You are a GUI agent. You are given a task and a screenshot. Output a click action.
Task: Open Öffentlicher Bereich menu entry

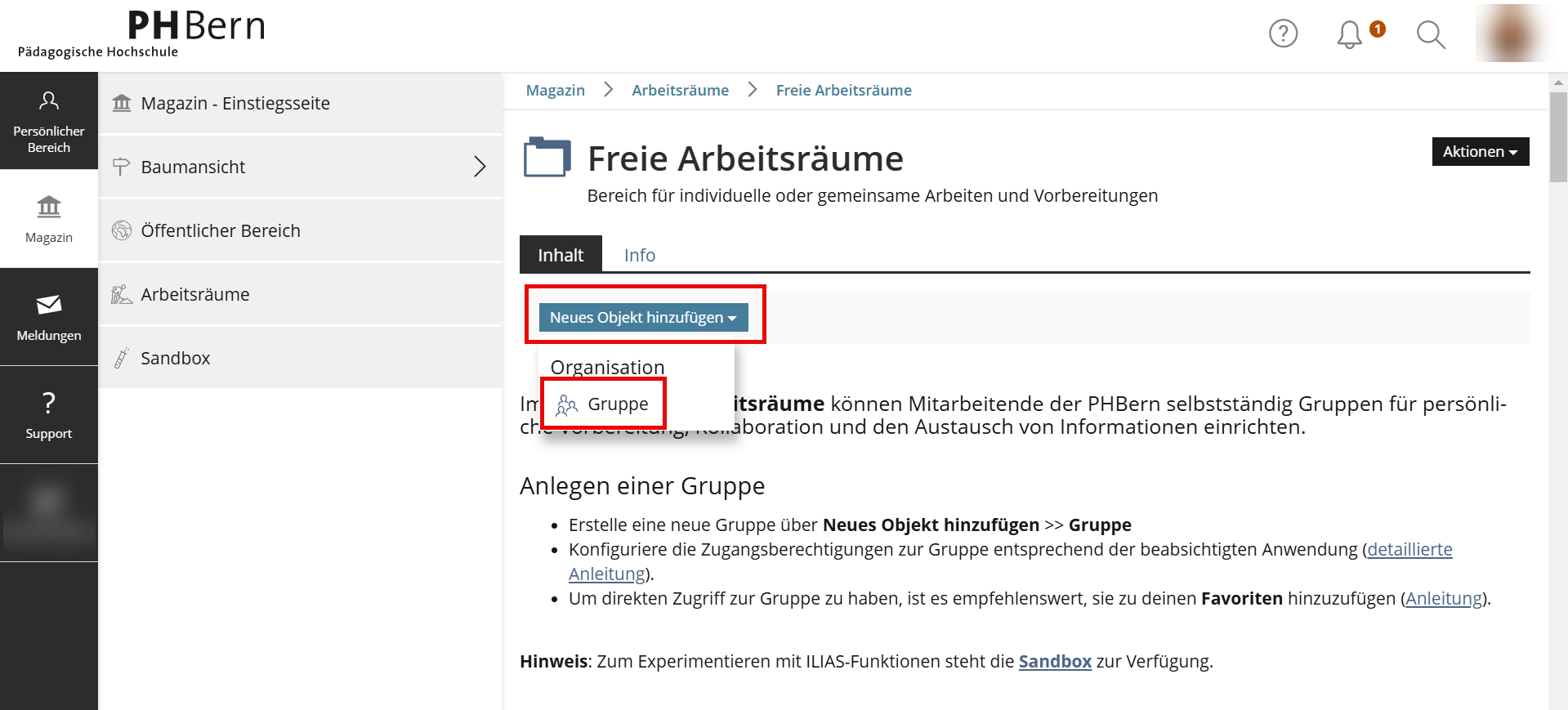click(x=221, y=230)
